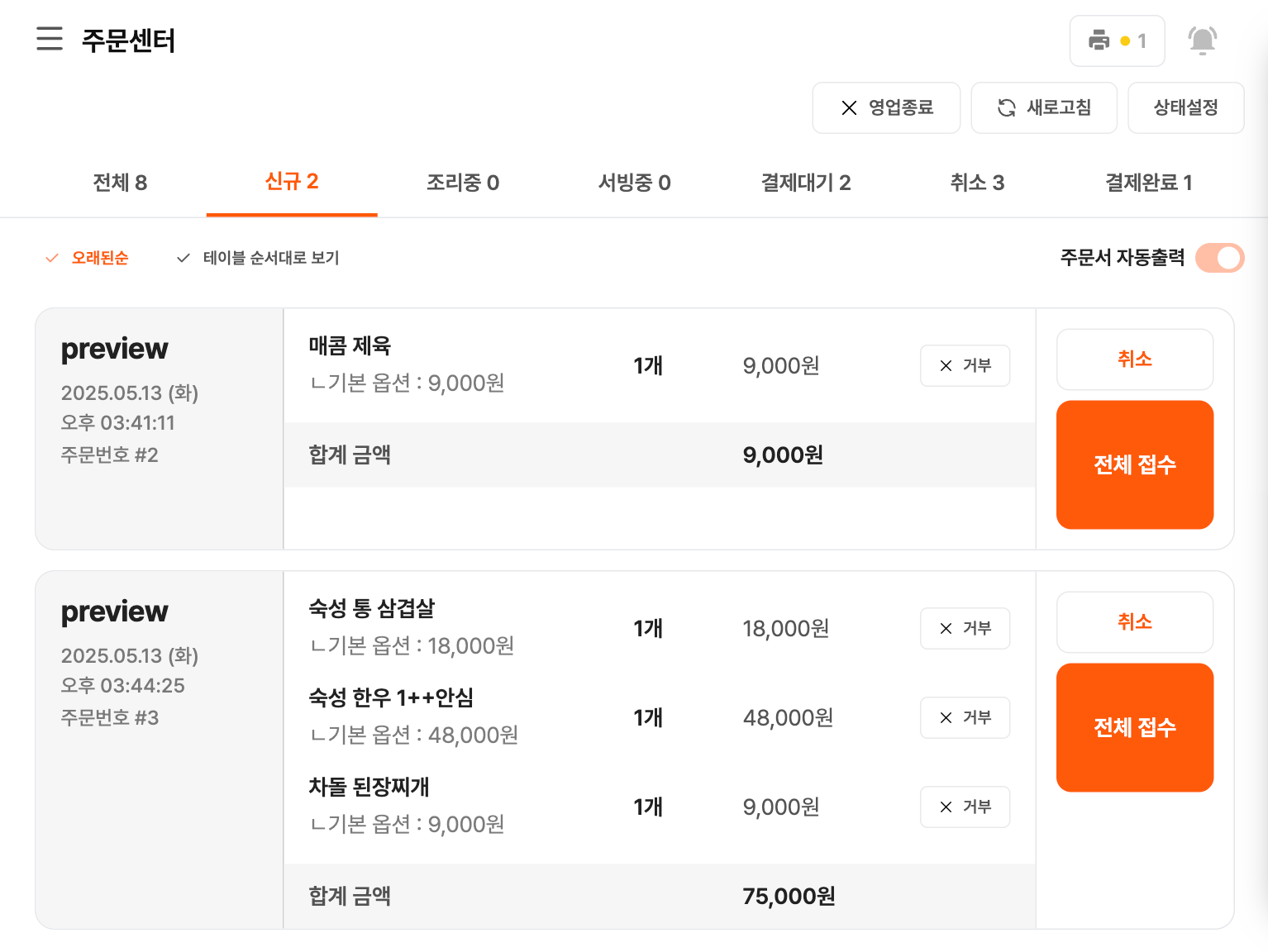The height and width of the screenshot is (952, 1268).
Task: Switch to 신규 2 tab
Action: coord(292,181)
